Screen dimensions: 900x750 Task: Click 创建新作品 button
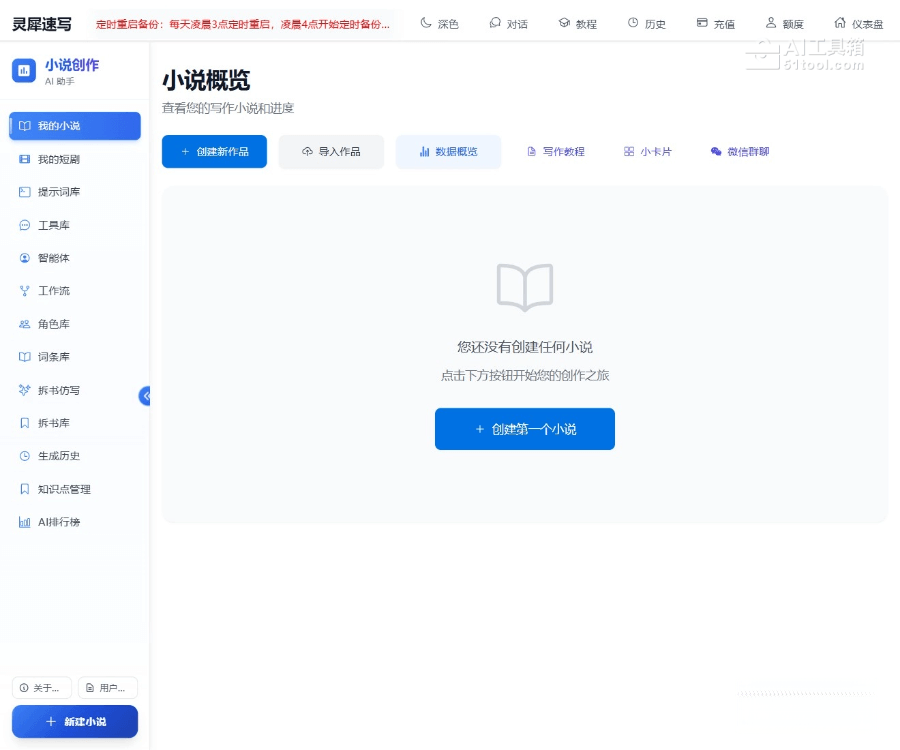[214, 152]
